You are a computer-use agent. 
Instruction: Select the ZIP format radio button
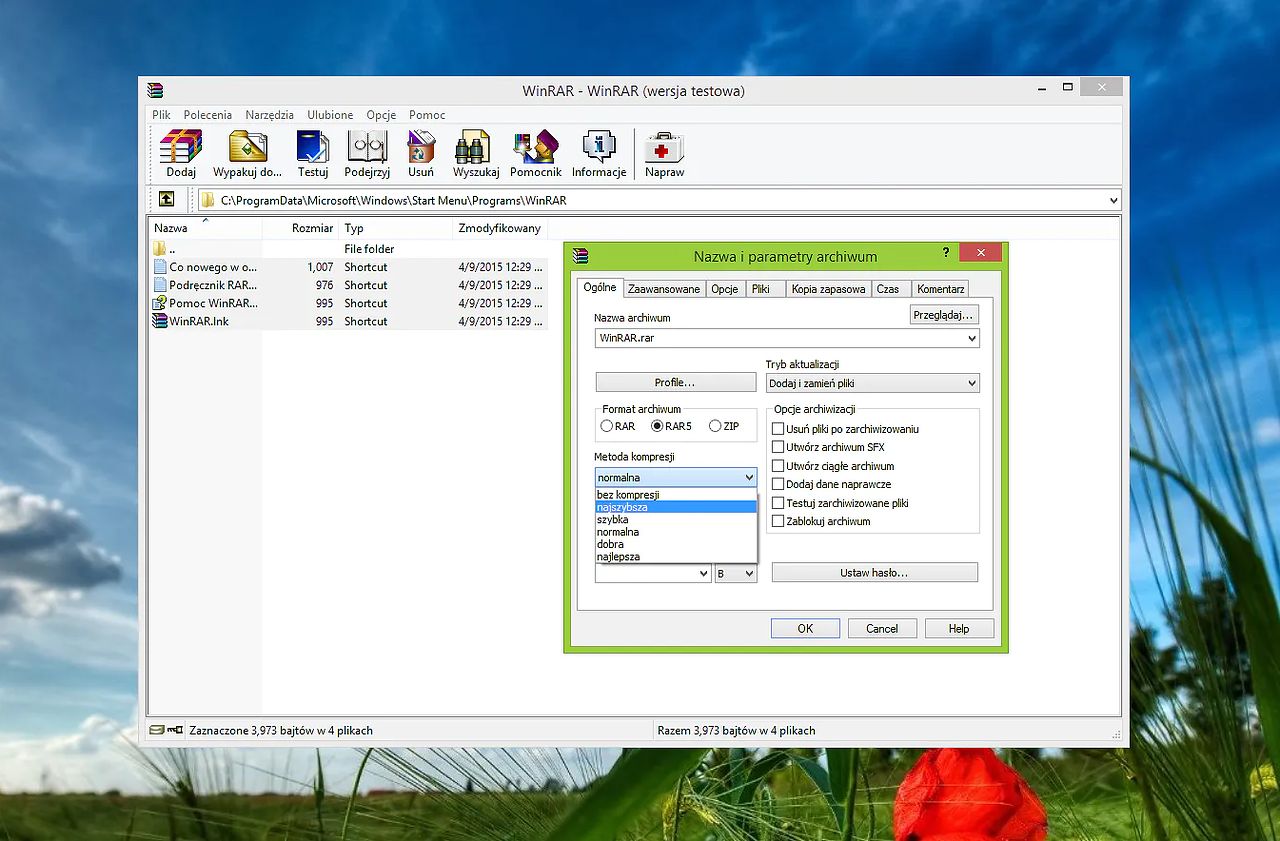pyautogui.click(x=715, y=426)
